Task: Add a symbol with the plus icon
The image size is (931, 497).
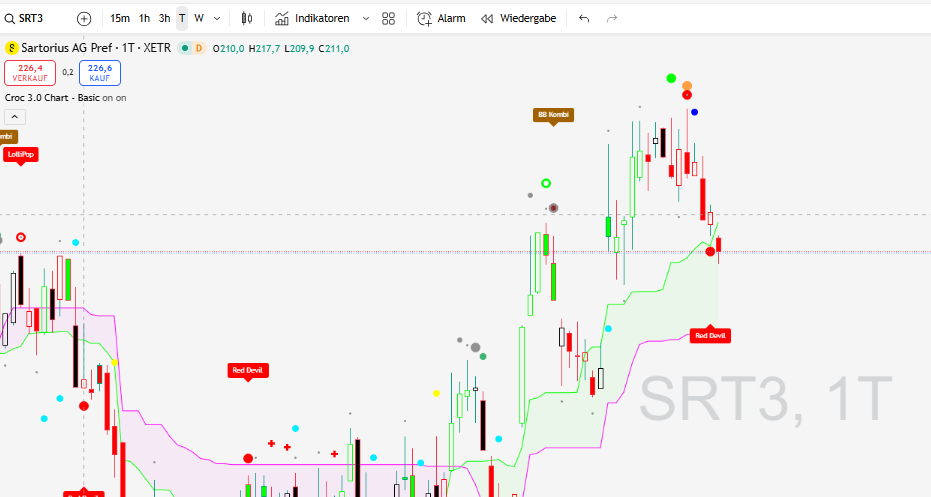Action: click(x=84, y=18)
